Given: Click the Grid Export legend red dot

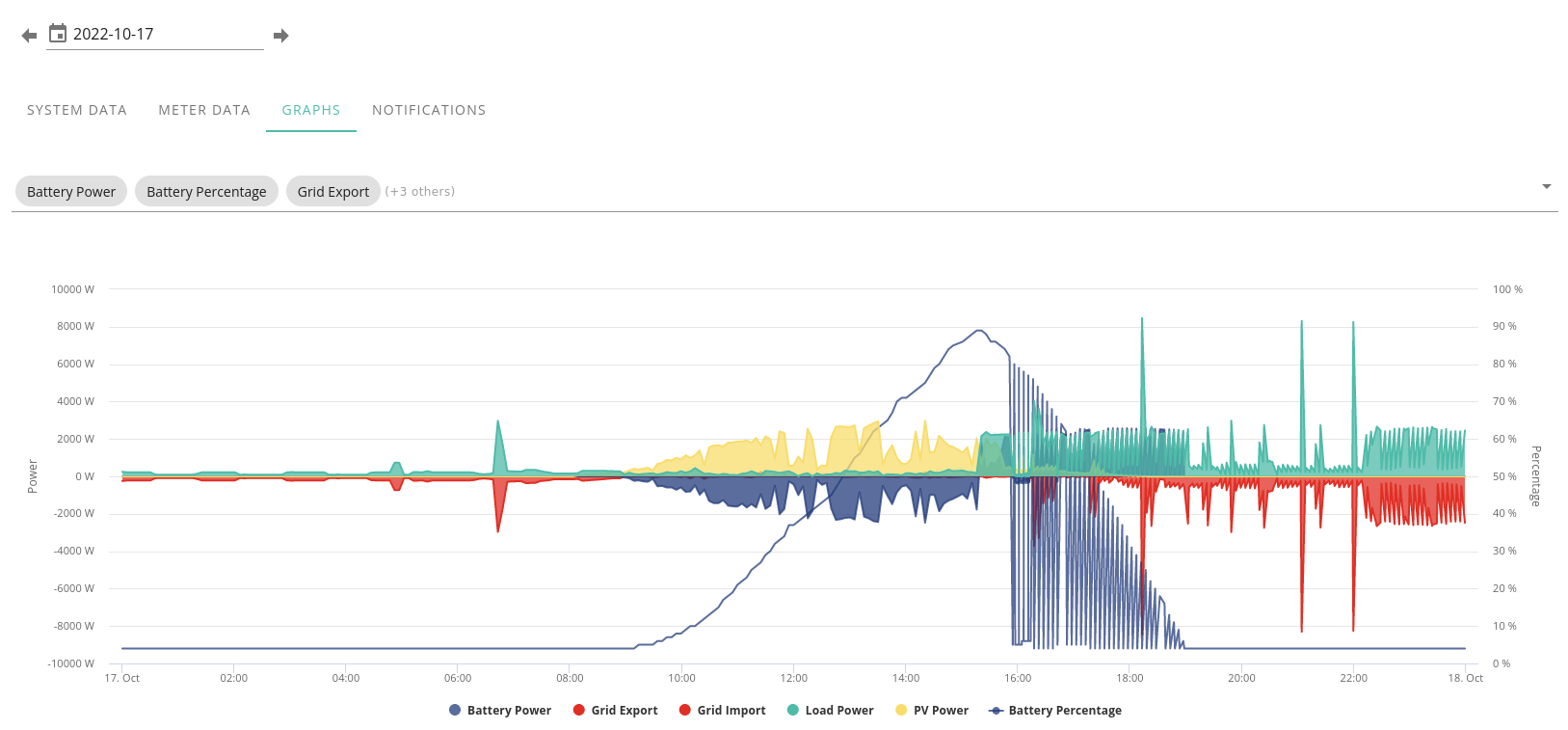Looking at the screenshot, I should coord(579,710).
